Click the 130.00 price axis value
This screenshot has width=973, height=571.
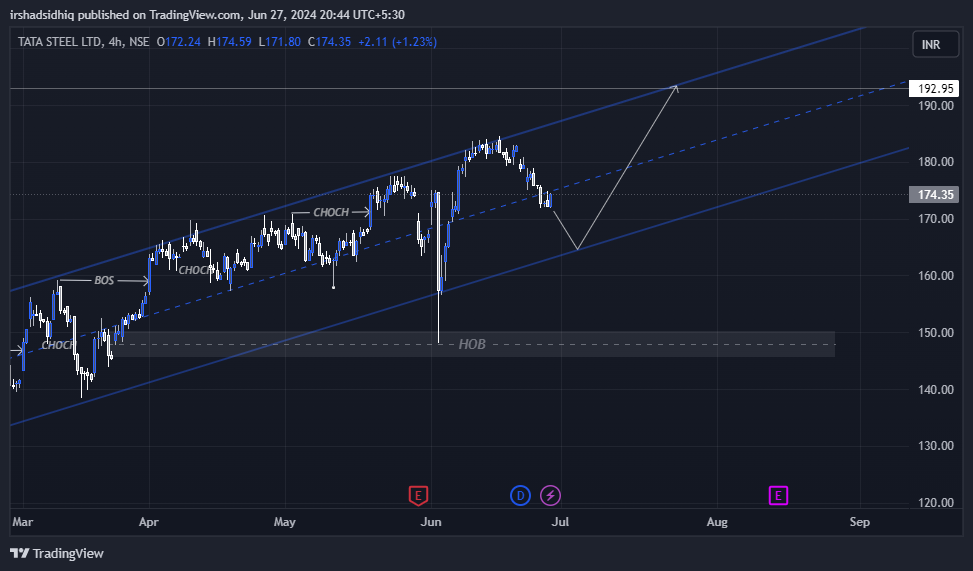(936, 446)
